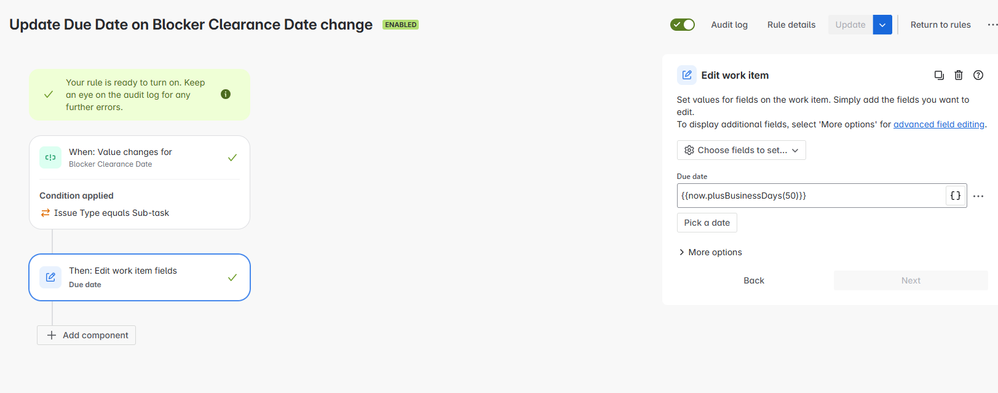This screenshot has height=393, width=998.
Task: Click the Pick a date button
Action: click(x=707, y=223)
